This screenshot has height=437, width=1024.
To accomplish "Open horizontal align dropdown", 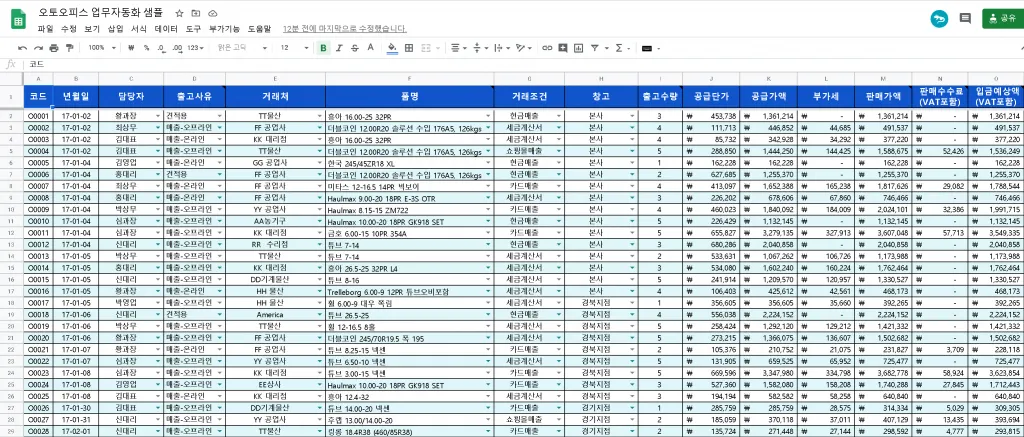I will (458, 48).
